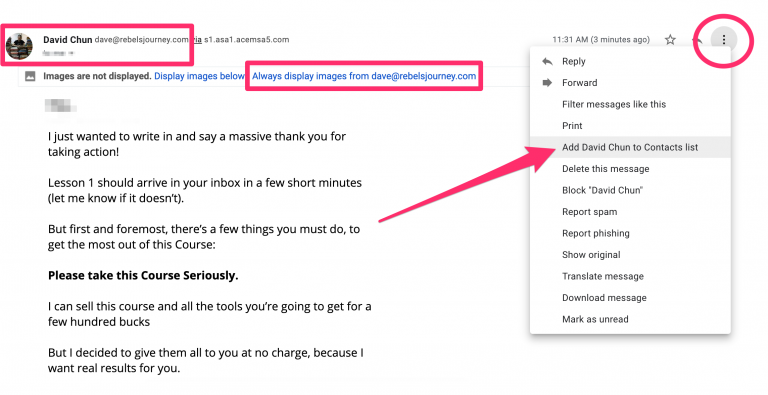The height and width of the screenshot is (395, 768).
Task: Select Delete this message
Action: coord(630,169)
